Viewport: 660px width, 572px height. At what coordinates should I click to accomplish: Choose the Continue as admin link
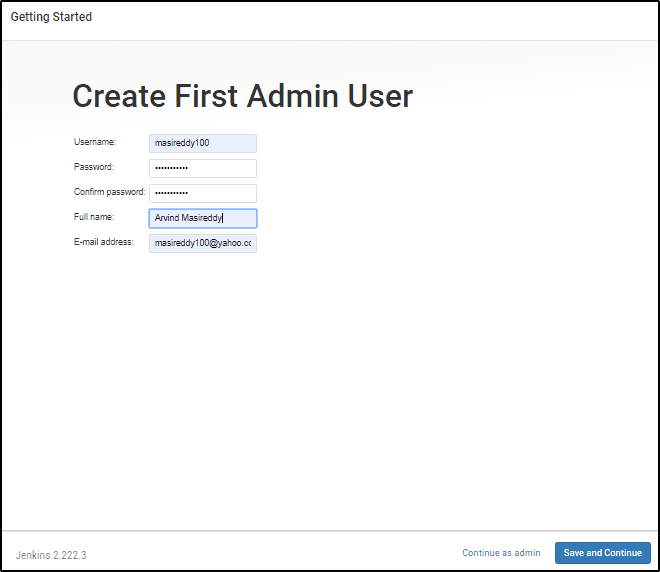[501, 553]
